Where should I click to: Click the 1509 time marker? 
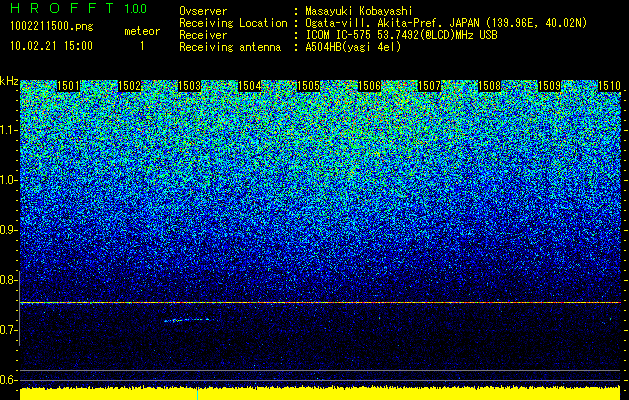point(549,86)
